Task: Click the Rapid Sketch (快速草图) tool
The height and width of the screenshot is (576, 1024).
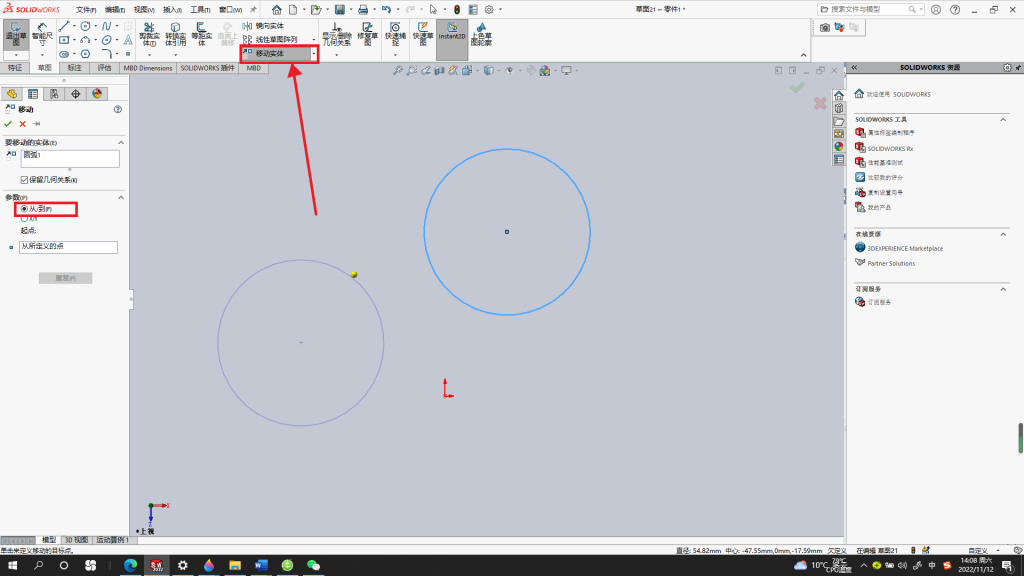Action: click(x=423, y=35)
